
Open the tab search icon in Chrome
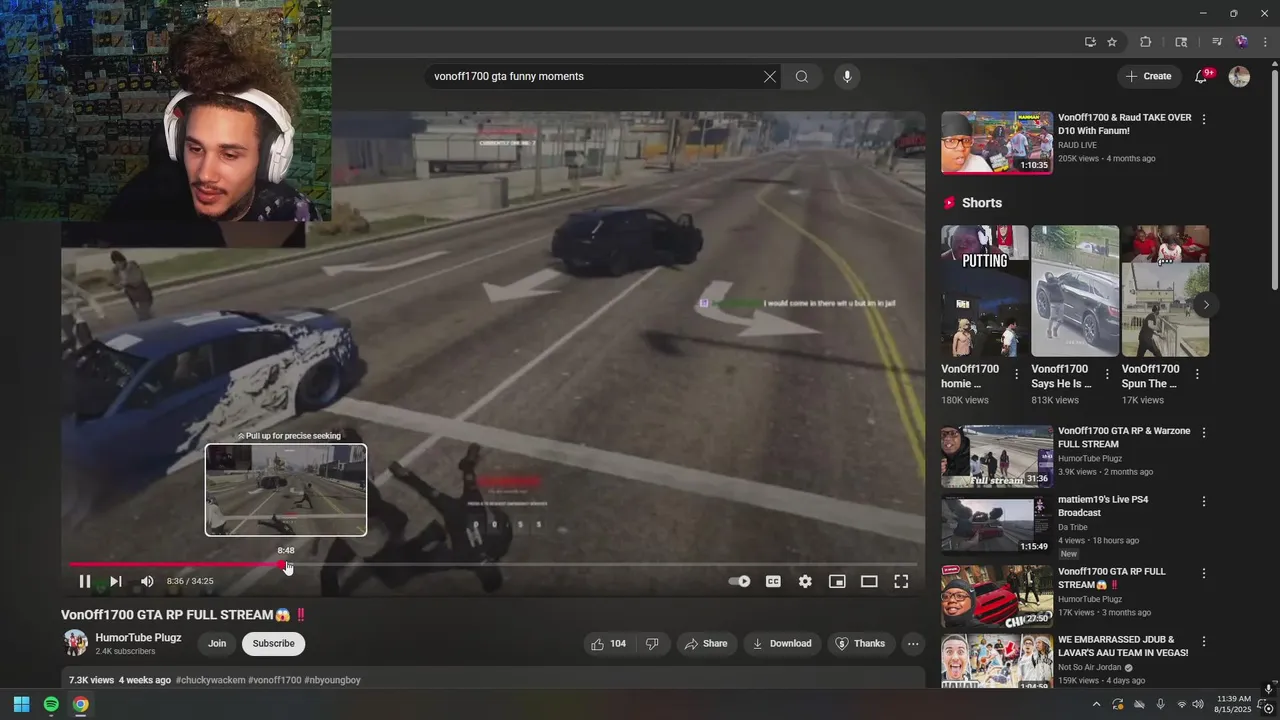1181,42
